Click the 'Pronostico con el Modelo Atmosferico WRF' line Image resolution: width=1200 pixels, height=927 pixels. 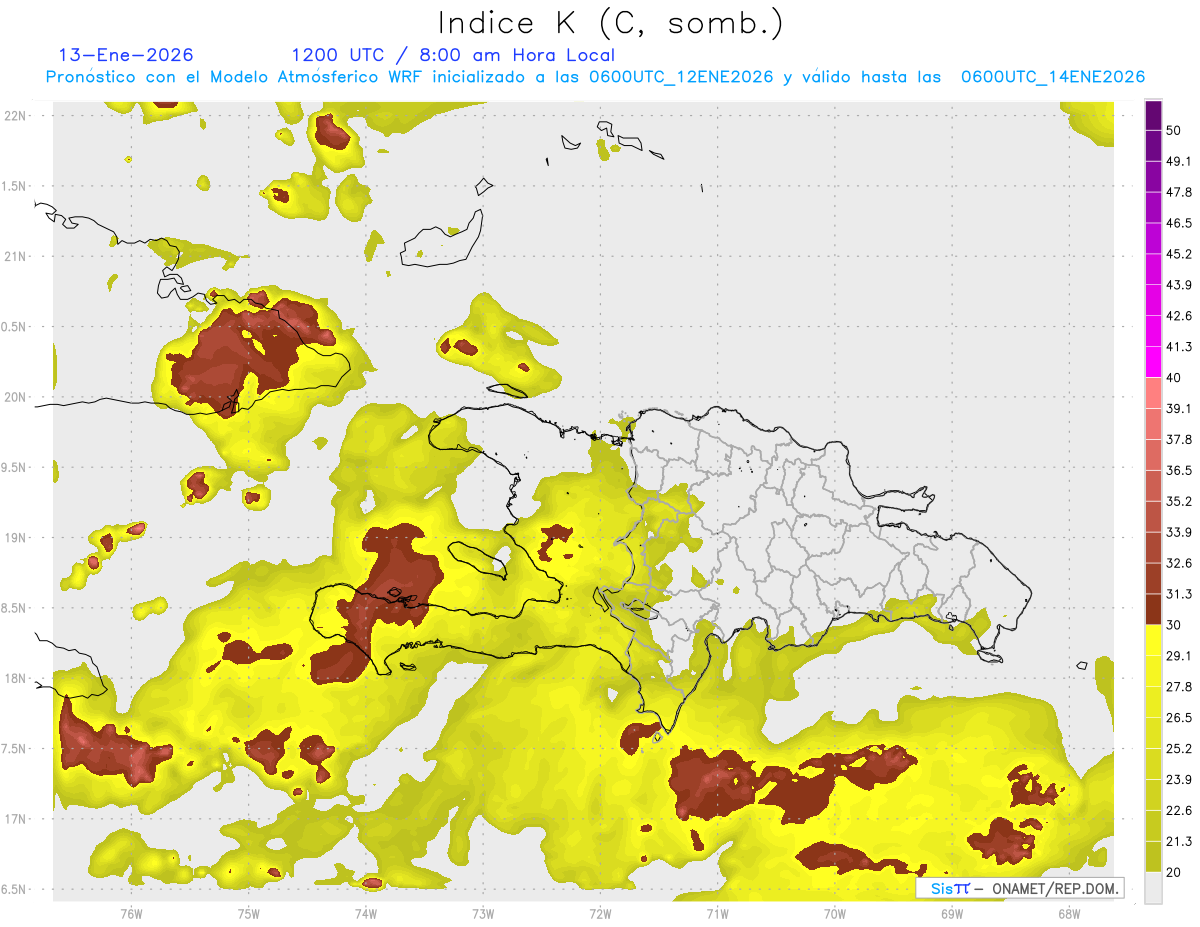click(x=596, y=77)
